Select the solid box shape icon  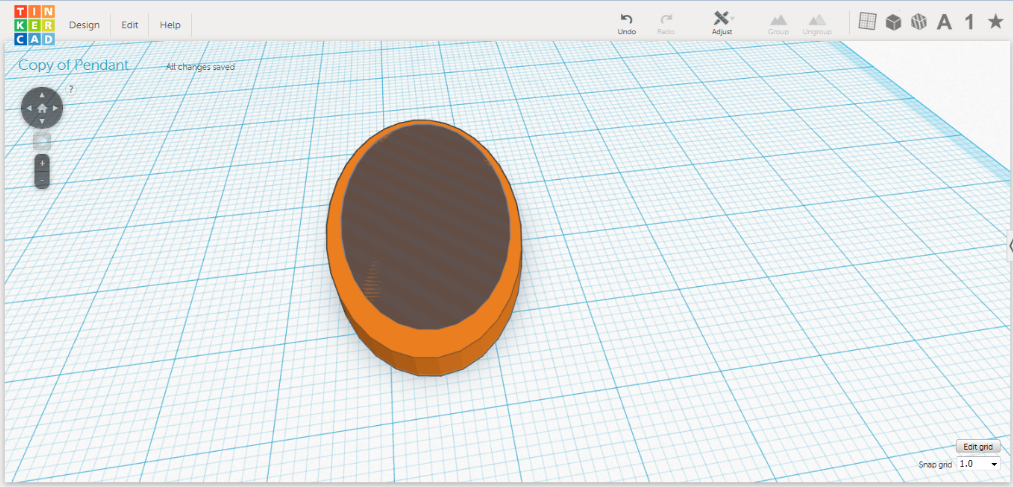(893, 23)
